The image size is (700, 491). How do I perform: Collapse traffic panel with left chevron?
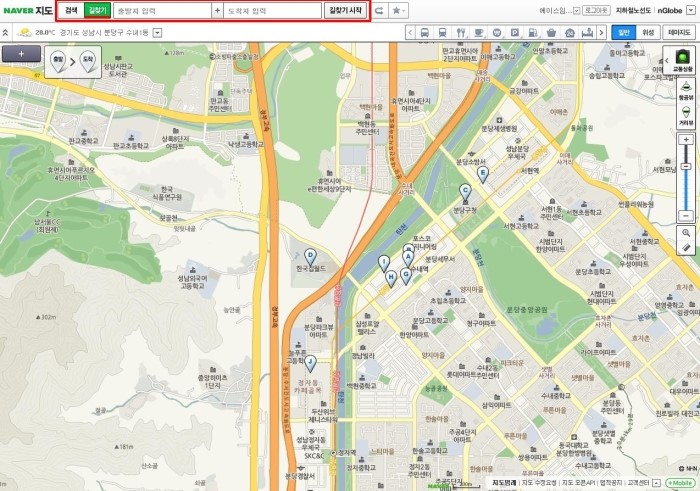point(667,60)
